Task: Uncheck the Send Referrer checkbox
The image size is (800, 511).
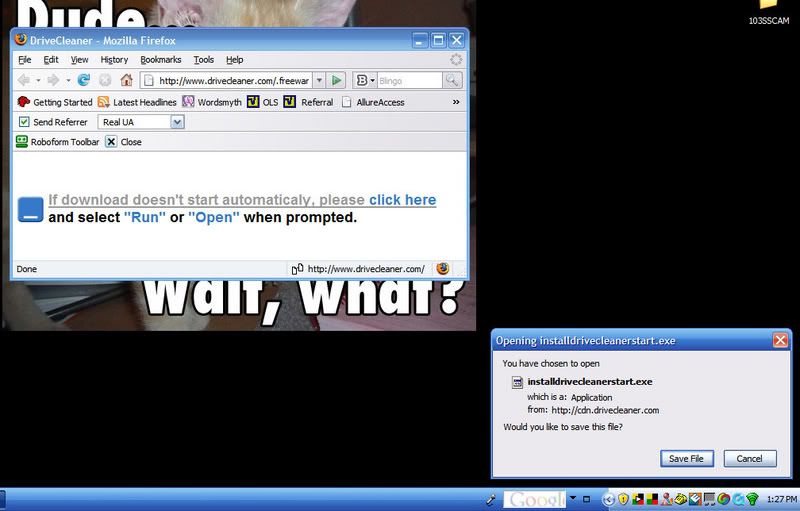Action: point(24,122)
